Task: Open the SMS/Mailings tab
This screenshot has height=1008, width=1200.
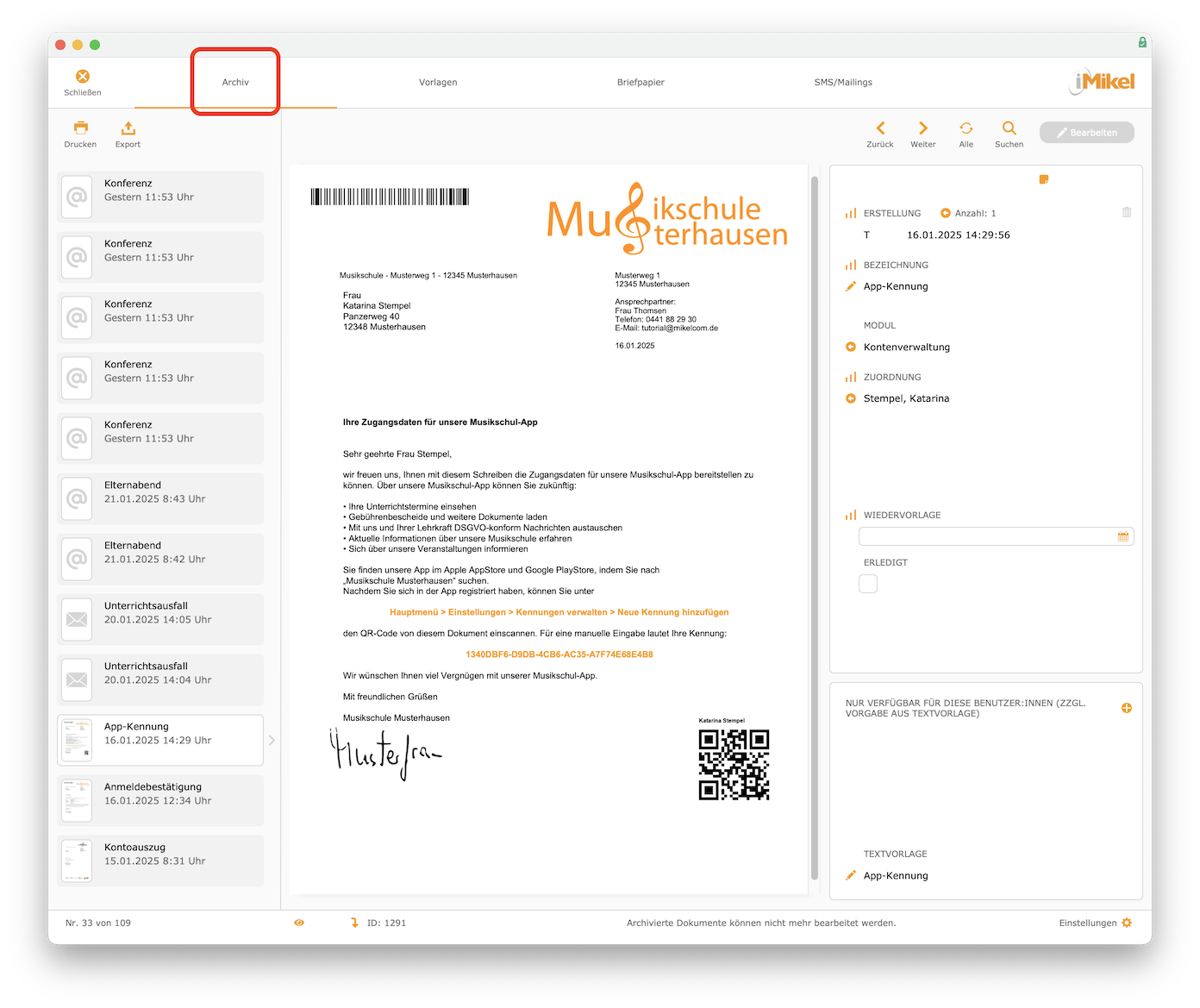Action: [x=843, y=82]
